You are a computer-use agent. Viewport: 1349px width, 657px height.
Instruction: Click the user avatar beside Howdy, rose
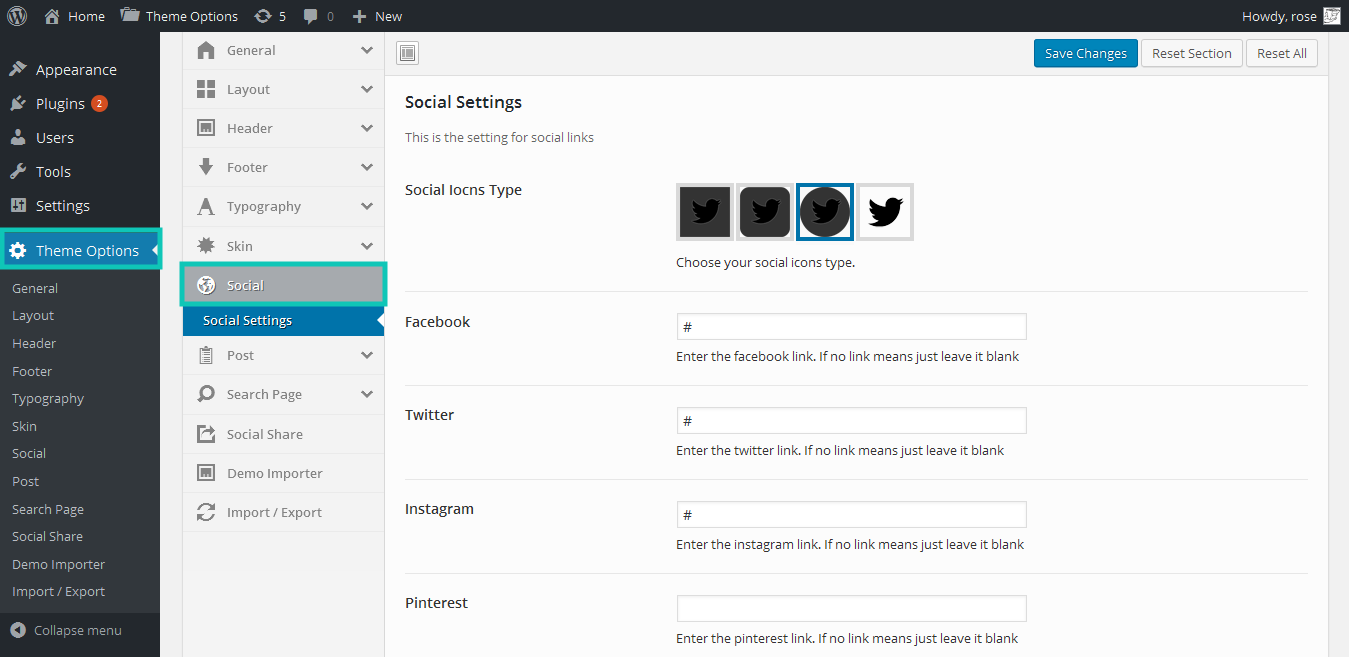click(1331, 16)
